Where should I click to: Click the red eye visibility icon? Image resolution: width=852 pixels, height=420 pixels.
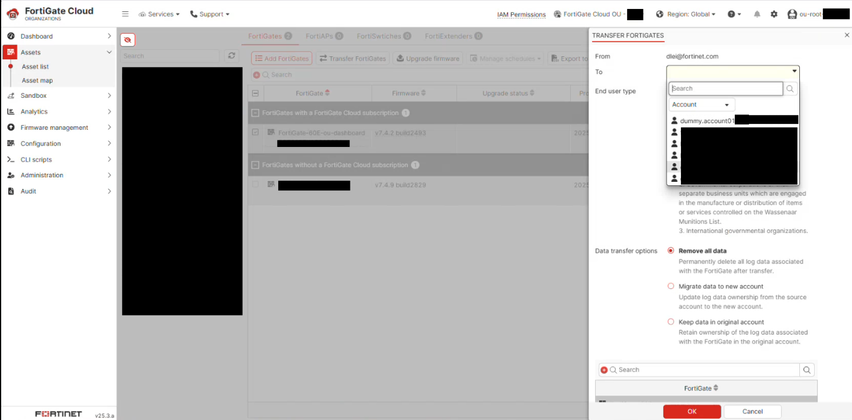pyautogui.click(x=128, y=40)
